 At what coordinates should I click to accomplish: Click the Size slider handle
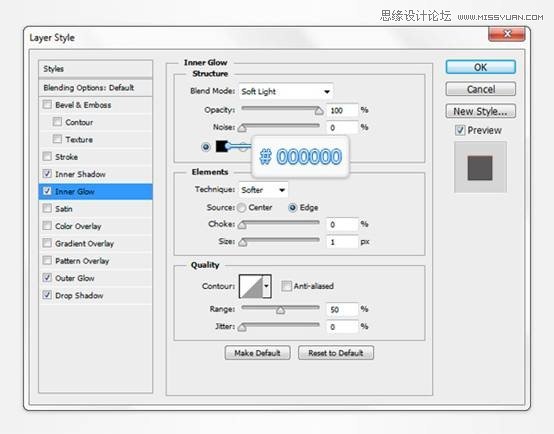[242, 242]
